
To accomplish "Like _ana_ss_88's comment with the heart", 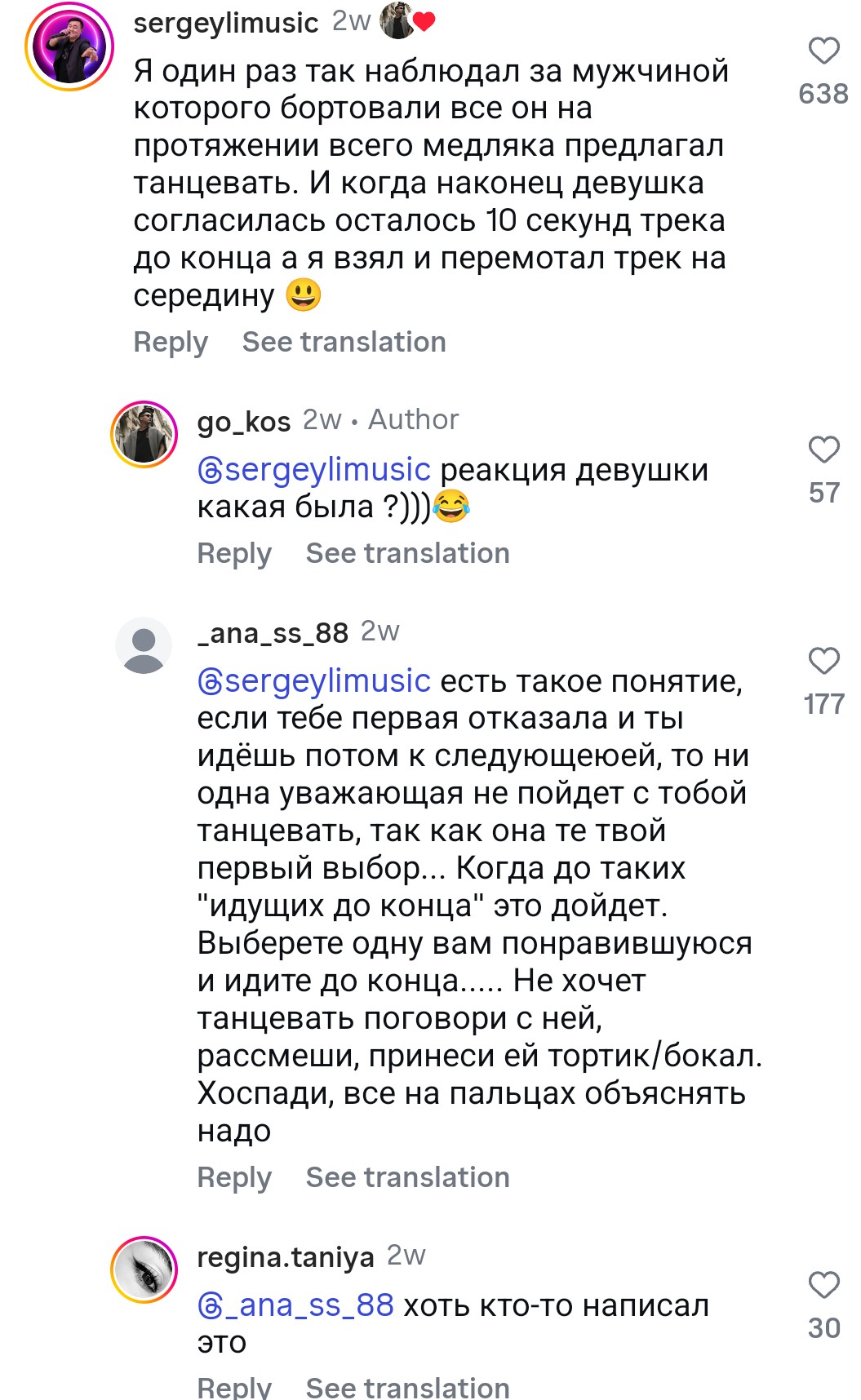I will coord(823,661).
